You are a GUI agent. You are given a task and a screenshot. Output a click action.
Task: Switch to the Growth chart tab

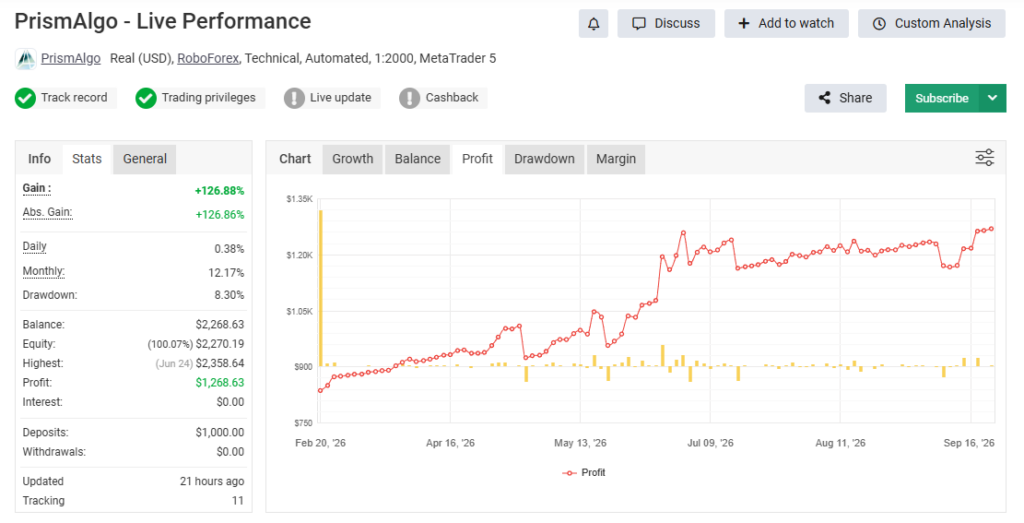pyautogui.click(x=353, y=159)
